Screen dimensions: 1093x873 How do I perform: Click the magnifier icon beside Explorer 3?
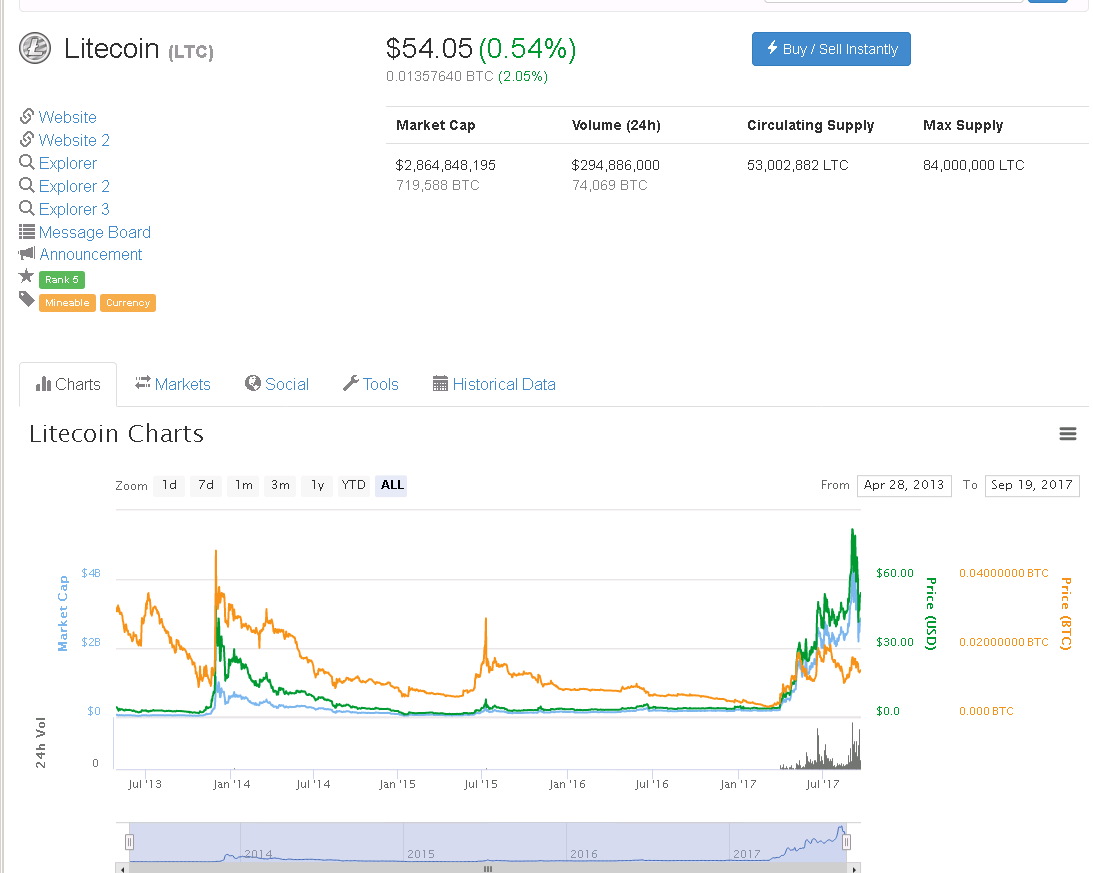[x=26, y=208]
